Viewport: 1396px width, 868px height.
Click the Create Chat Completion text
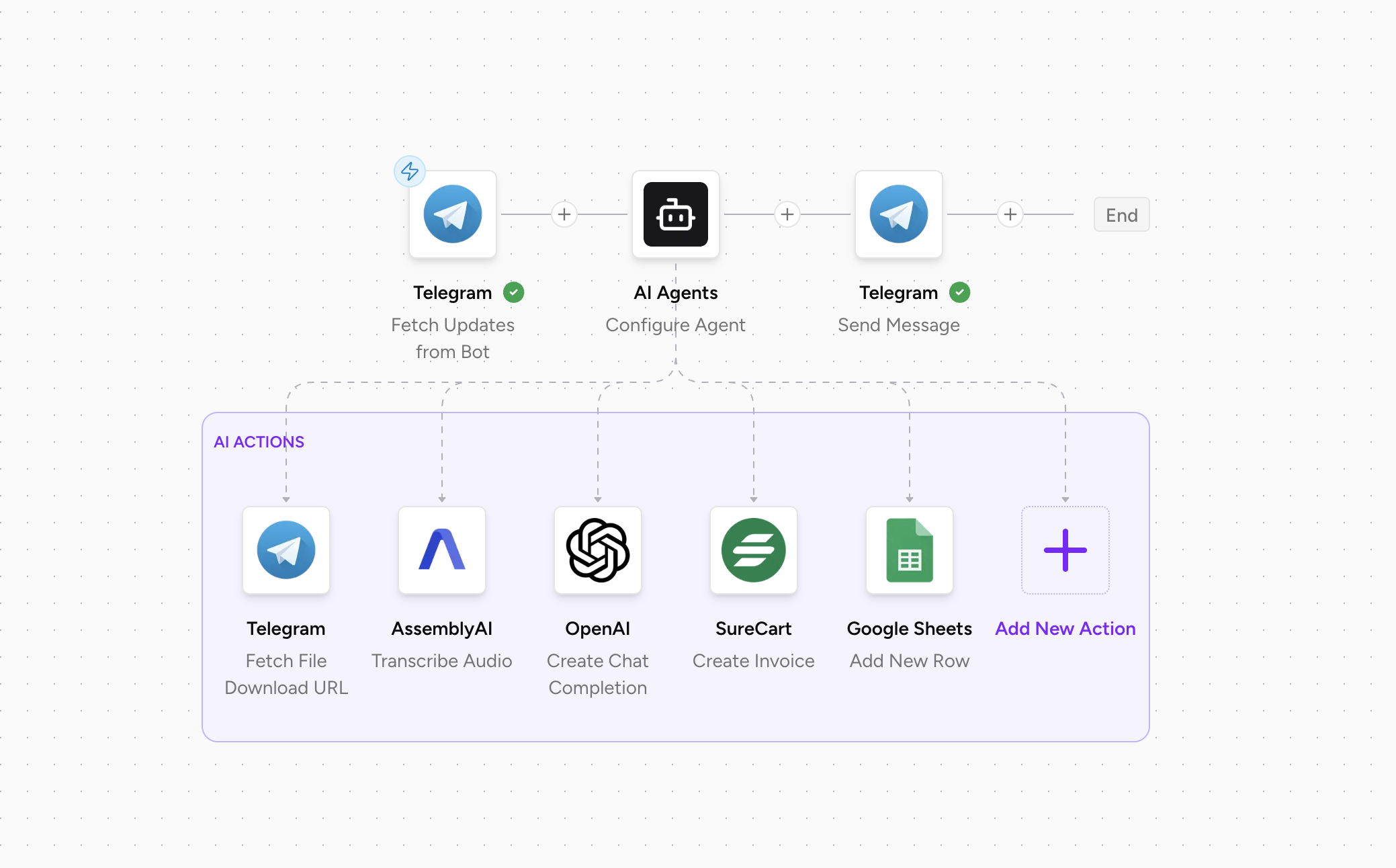pyautogui.click(x=598, y=675)
